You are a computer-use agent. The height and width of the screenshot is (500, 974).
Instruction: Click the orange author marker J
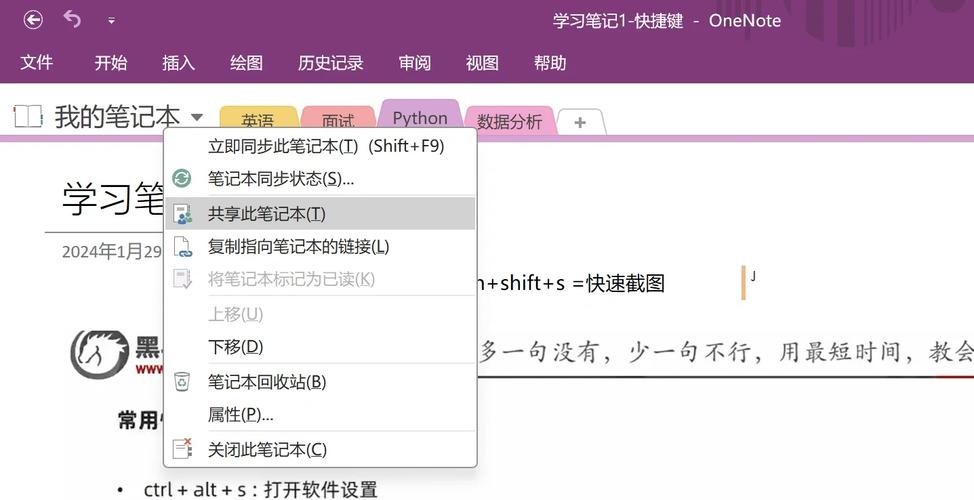[x=749, y=281]
